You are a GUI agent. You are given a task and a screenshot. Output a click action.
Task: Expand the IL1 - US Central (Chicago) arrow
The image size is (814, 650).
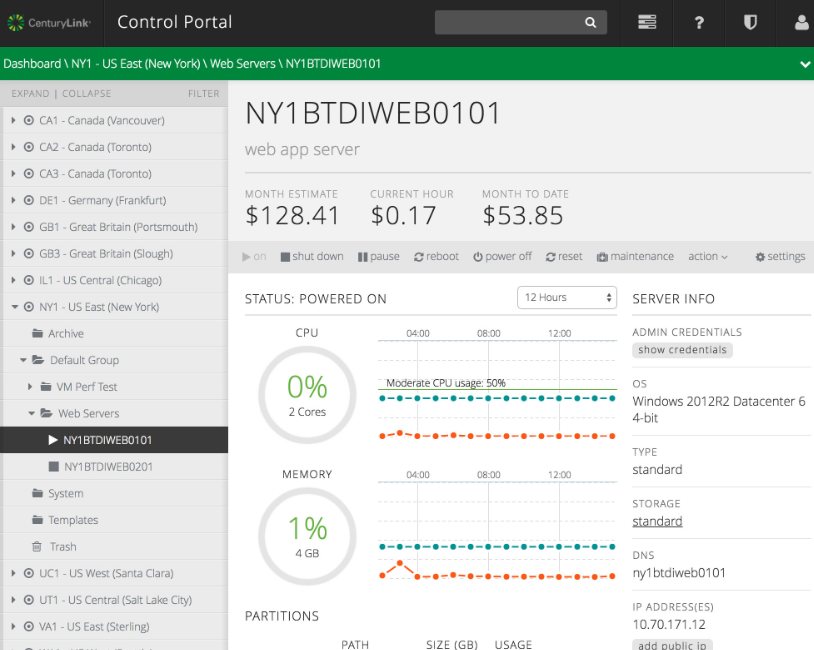coord(13,280)
